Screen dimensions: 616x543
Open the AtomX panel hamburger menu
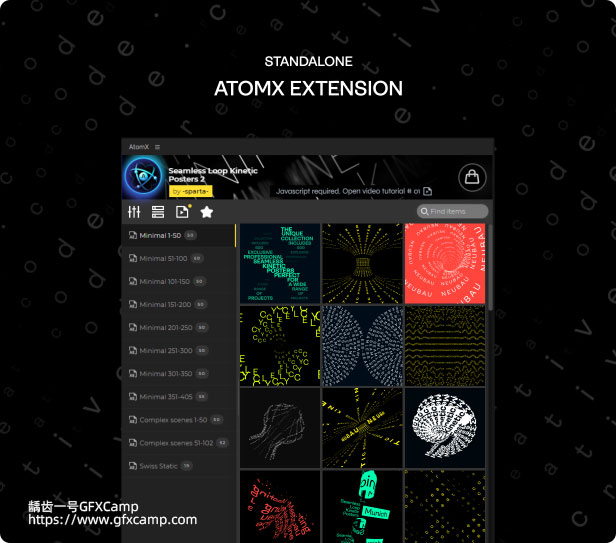tap(157, 147)
